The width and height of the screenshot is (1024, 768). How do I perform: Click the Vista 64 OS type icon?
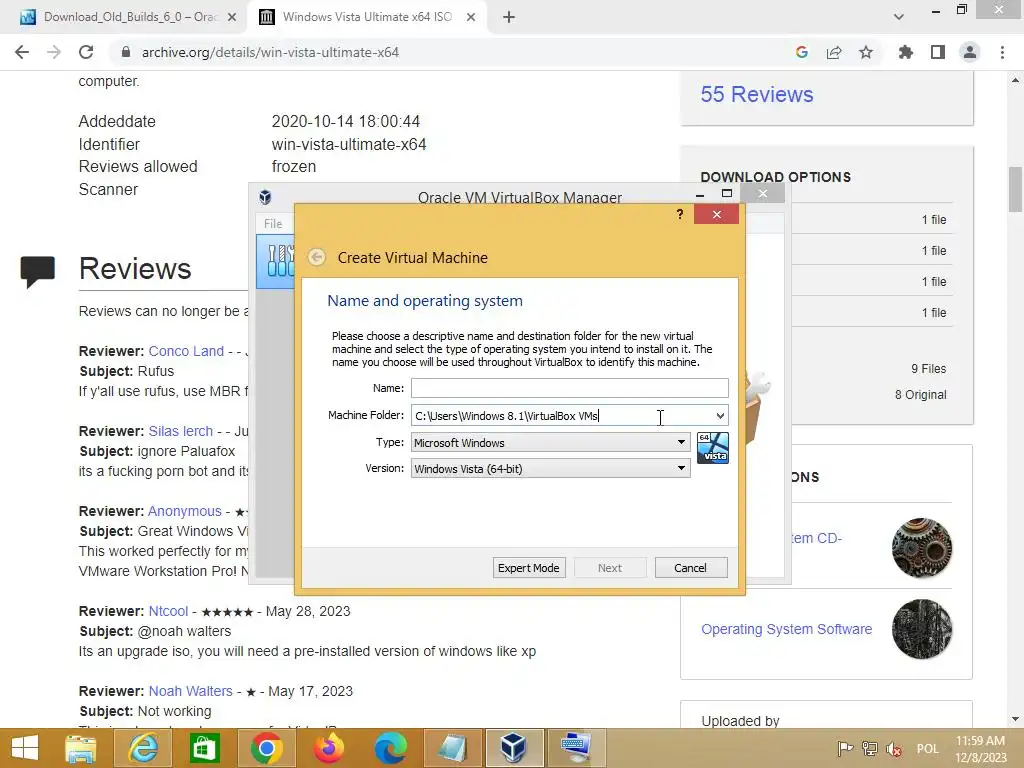tap(712, 448)
